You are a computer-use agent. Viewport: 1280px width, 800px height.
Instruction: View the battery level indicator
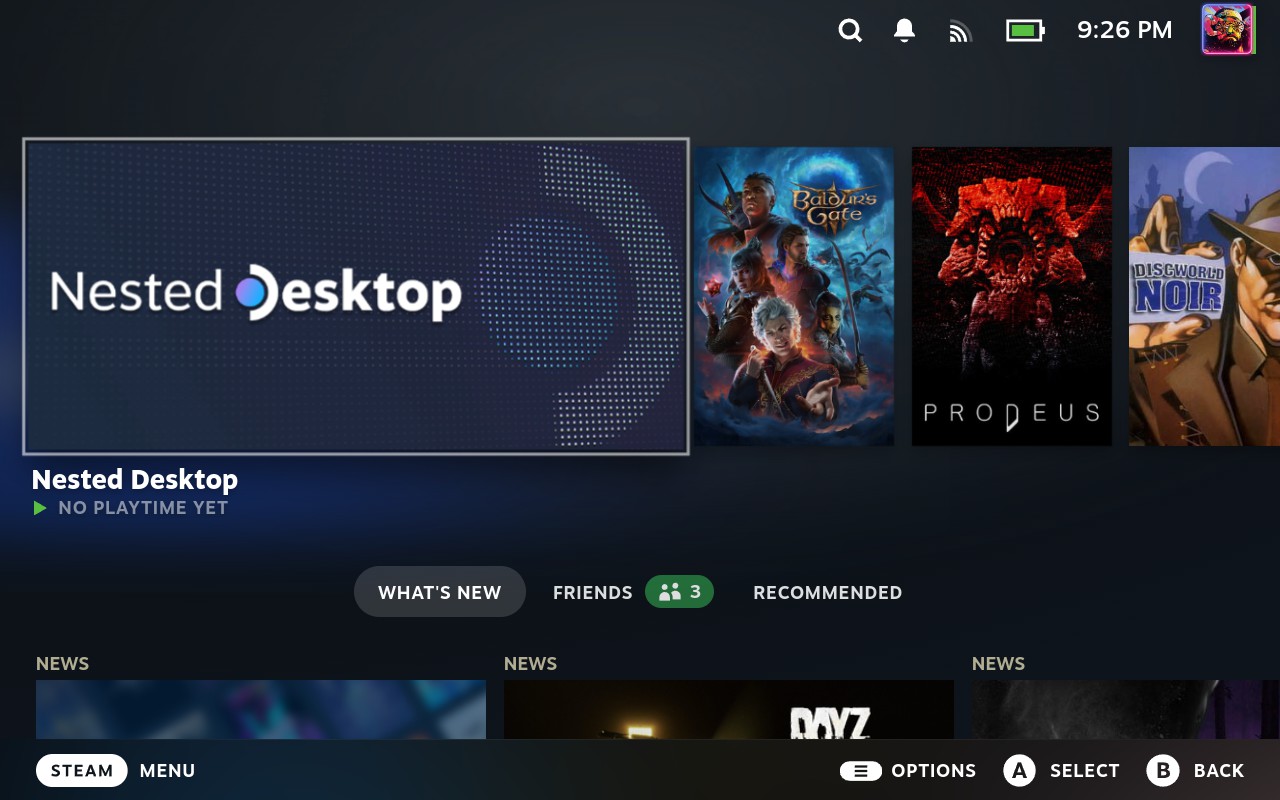(1022, 30)
